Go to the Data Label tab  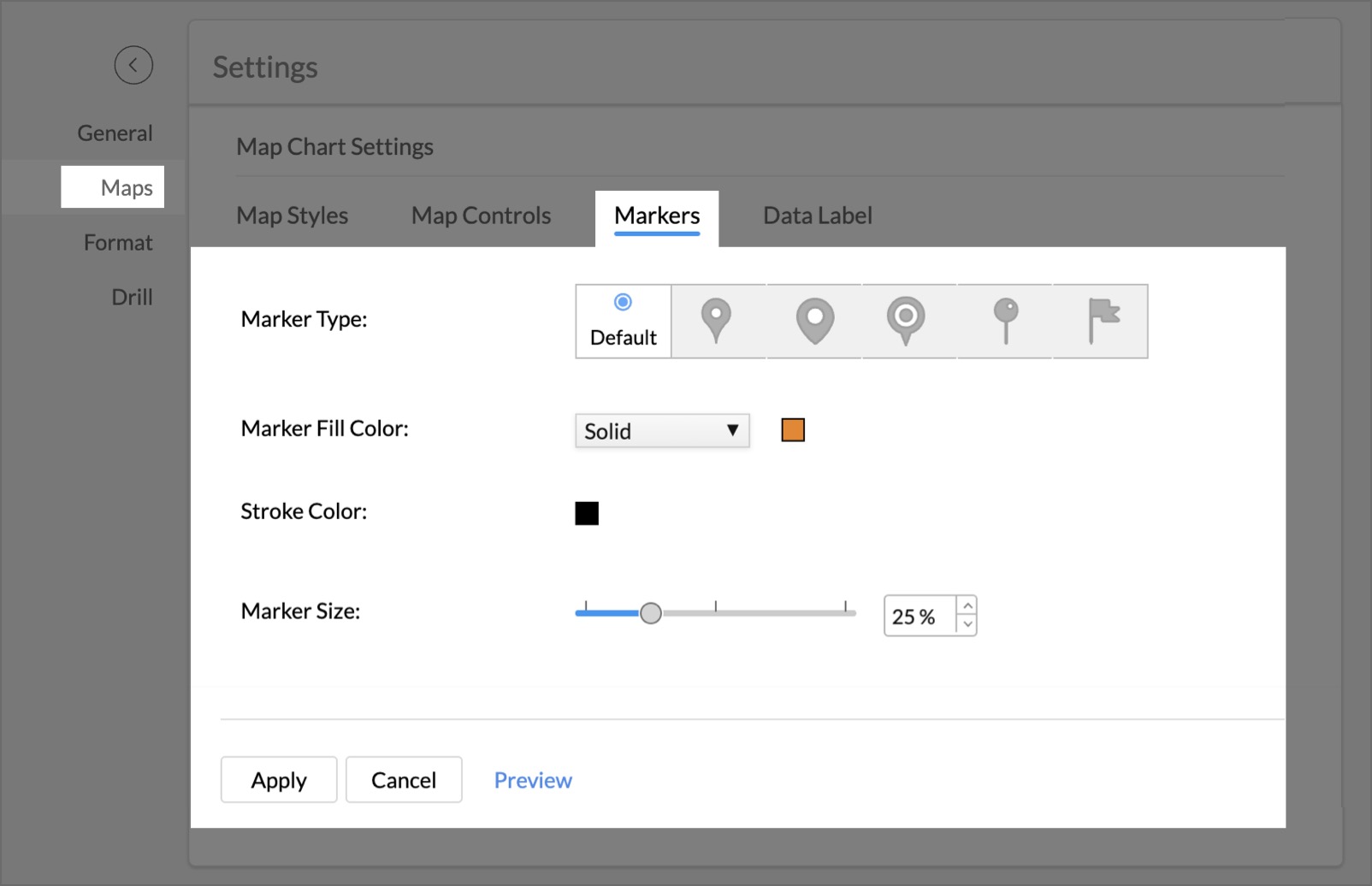pyautogui.click(x=817, y=216)
